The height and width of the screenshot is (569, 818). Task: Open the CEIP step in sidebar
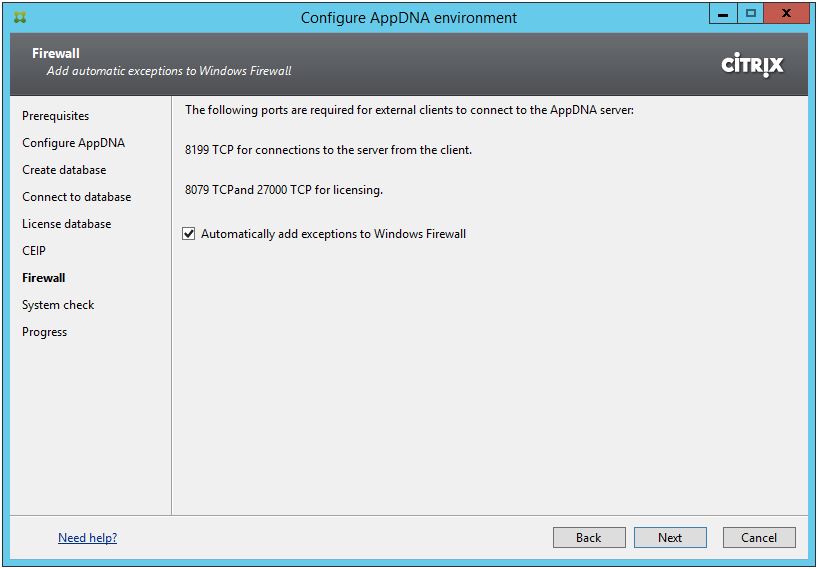(x=34, y=251)
